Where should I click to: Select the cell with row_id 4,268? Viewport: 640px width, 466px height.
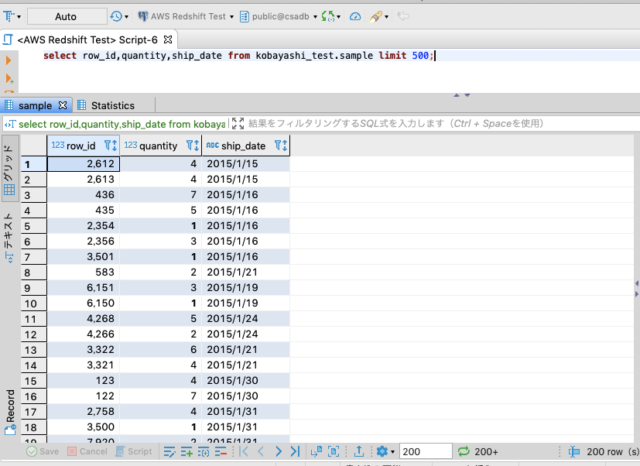(x=83, y=319)
